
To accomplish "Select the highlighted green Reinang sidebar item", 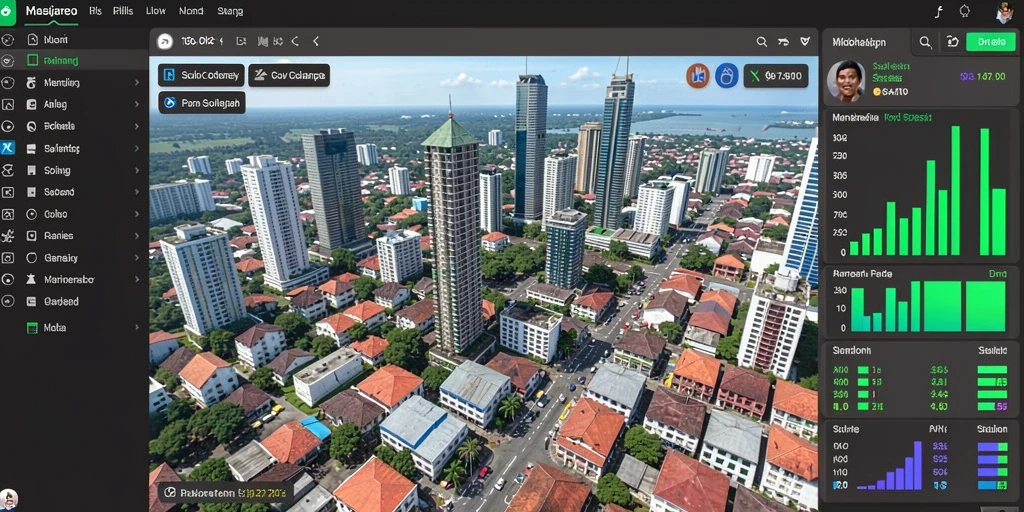I will [x=74, y=61].
